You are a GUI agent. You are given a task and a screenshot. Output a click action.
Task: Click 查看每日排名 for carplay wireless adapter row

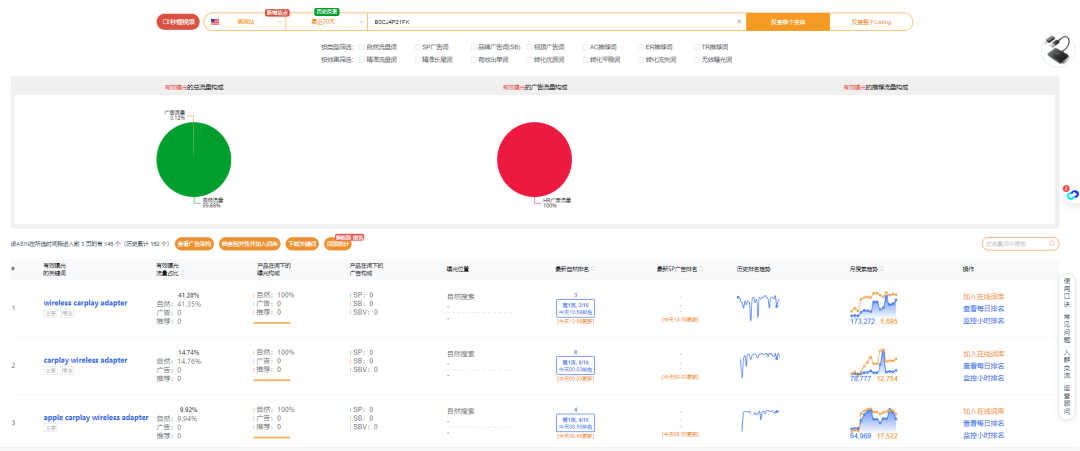984,366
